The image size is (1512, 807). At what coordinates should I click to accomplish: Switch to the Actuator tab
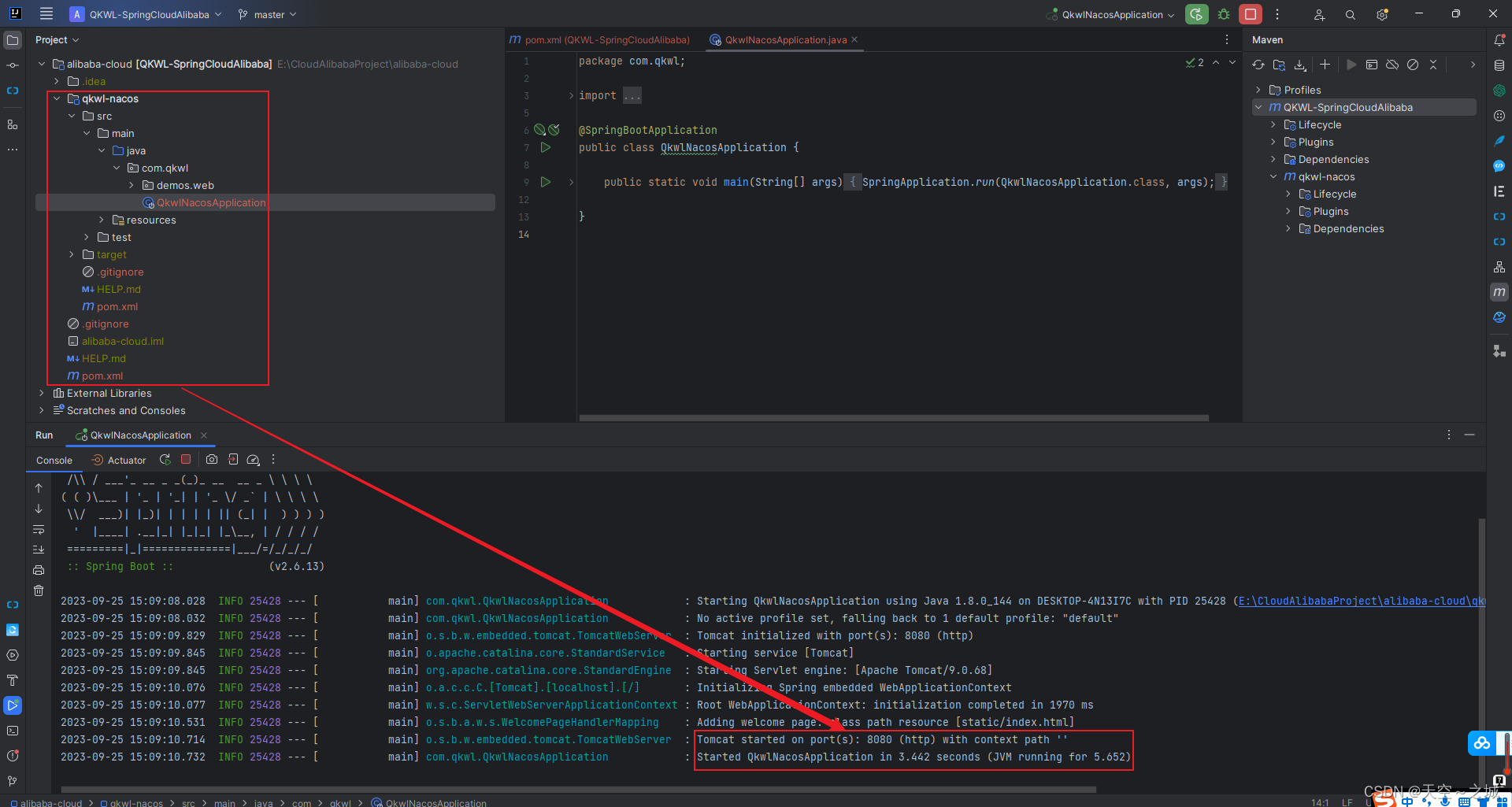click(x=119, y=461)
